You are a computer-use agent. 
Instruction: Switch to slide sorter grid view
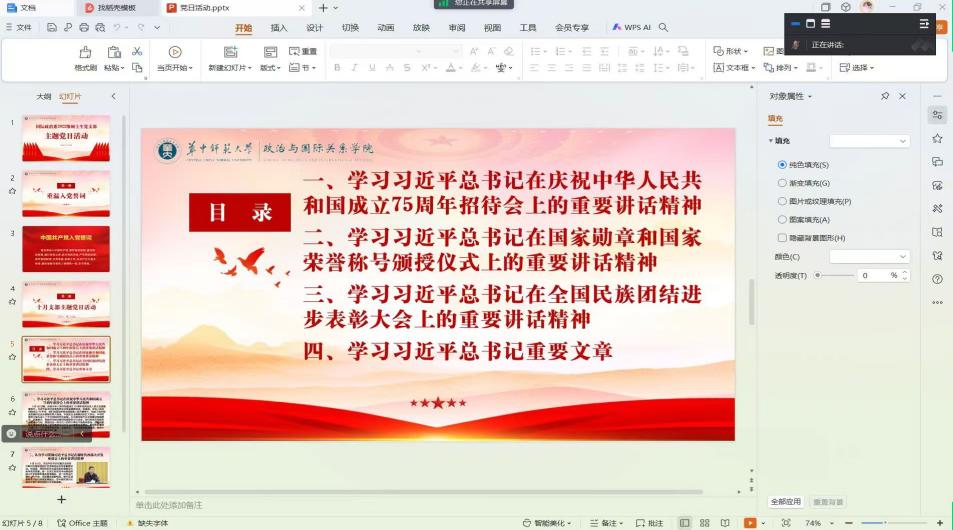(x=705, y=523)
